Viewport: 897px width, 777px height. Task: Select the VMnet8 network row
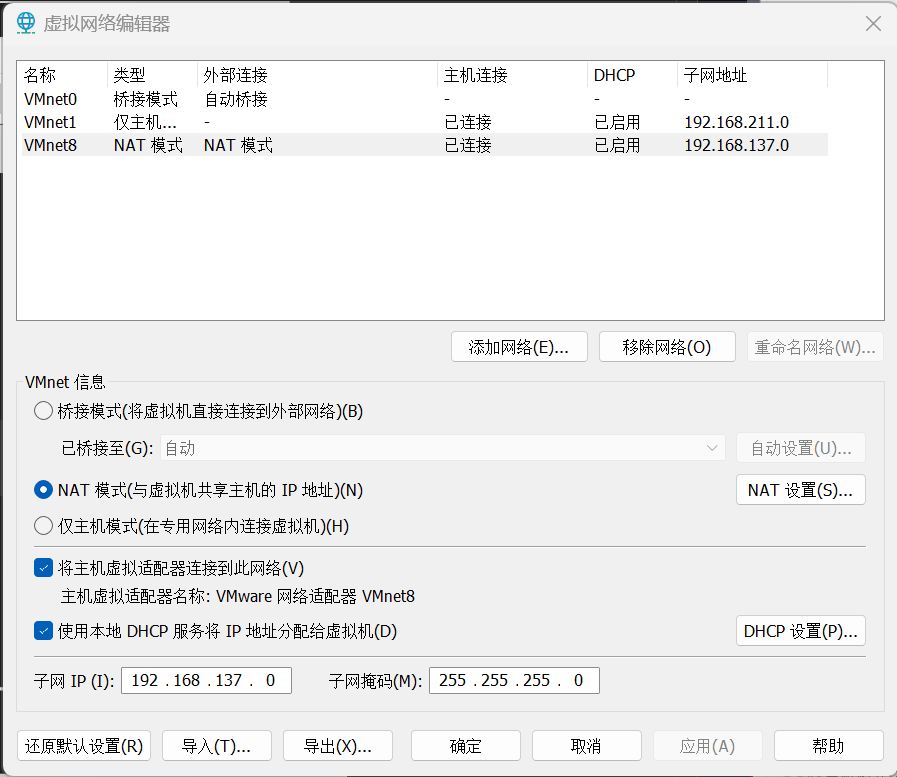(x=424, y=145)
